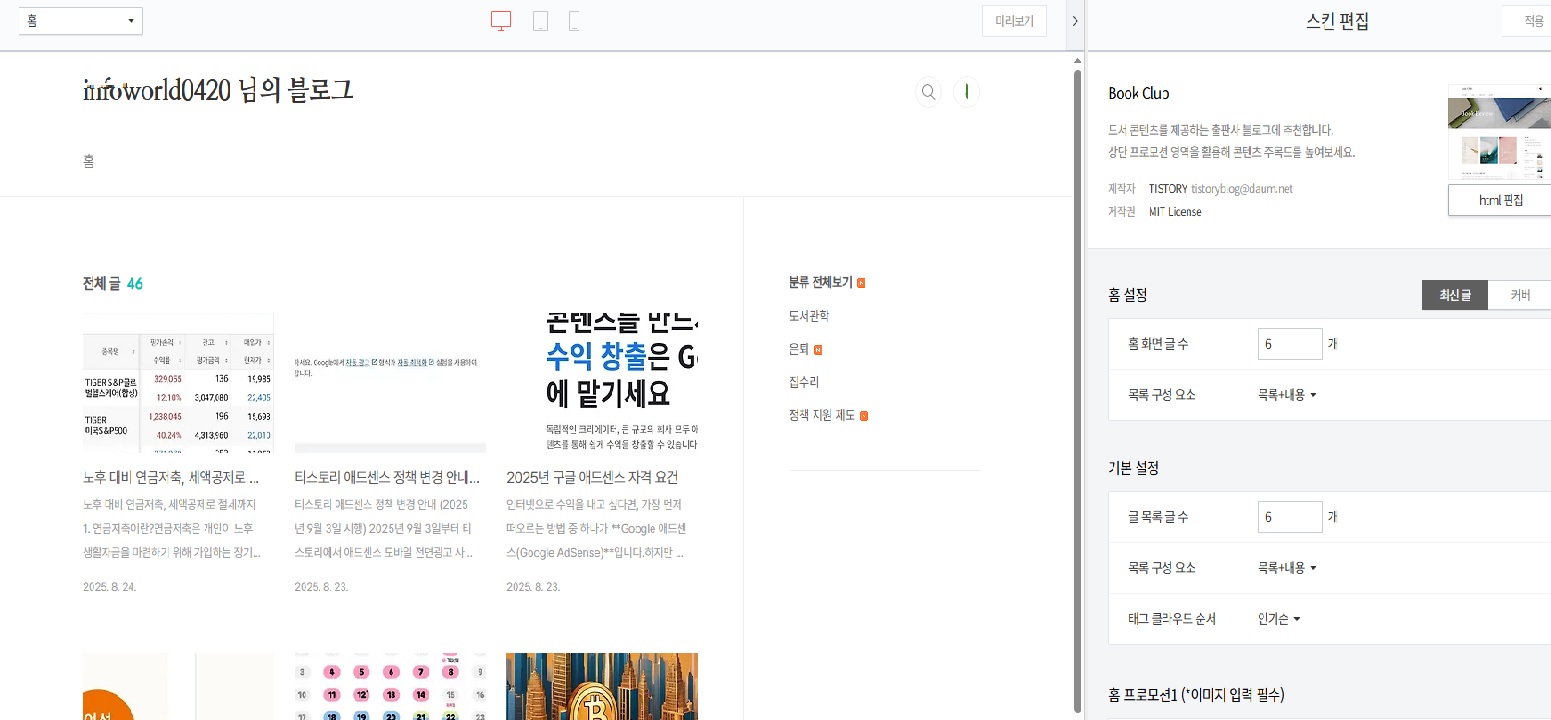The width and height of the screenshot is (1551, 720).
Task: Click the 미리보기 preview button
Action: [1014, 21]
